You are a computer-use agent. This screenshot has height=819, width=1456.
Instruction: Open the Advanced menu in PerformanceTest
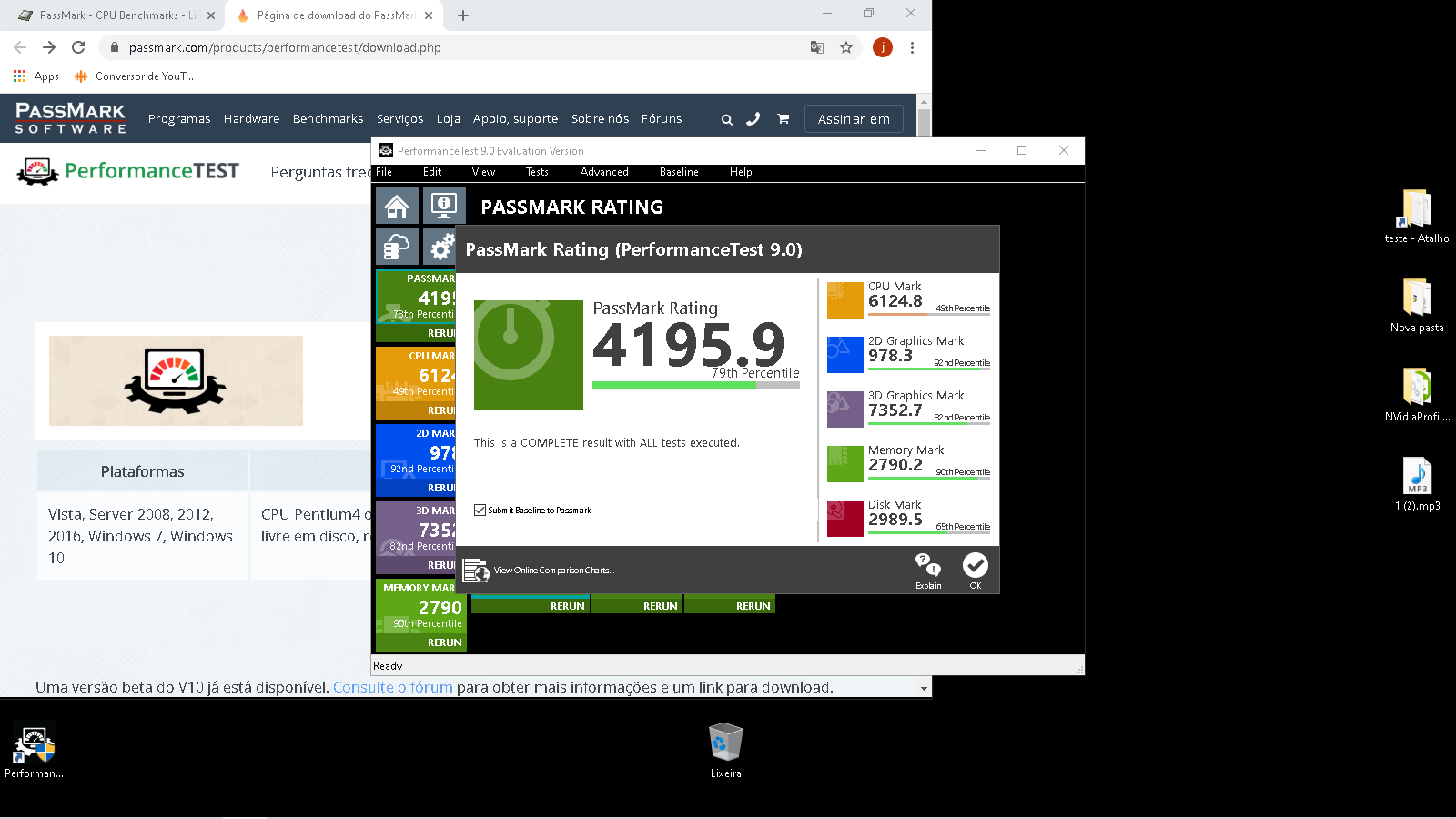pos(604,172)
